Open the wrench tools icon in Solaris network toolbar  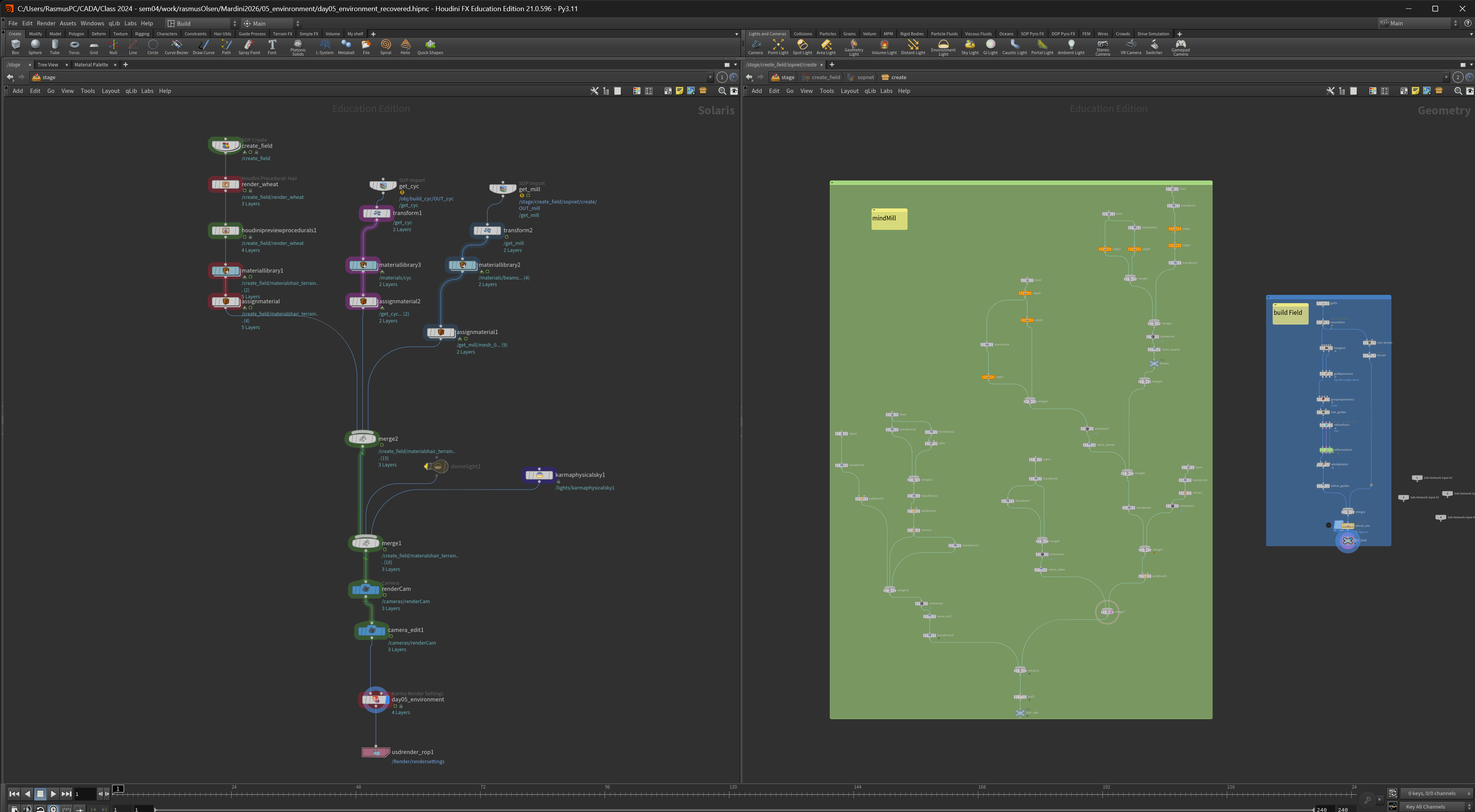[x=594, y=91]
